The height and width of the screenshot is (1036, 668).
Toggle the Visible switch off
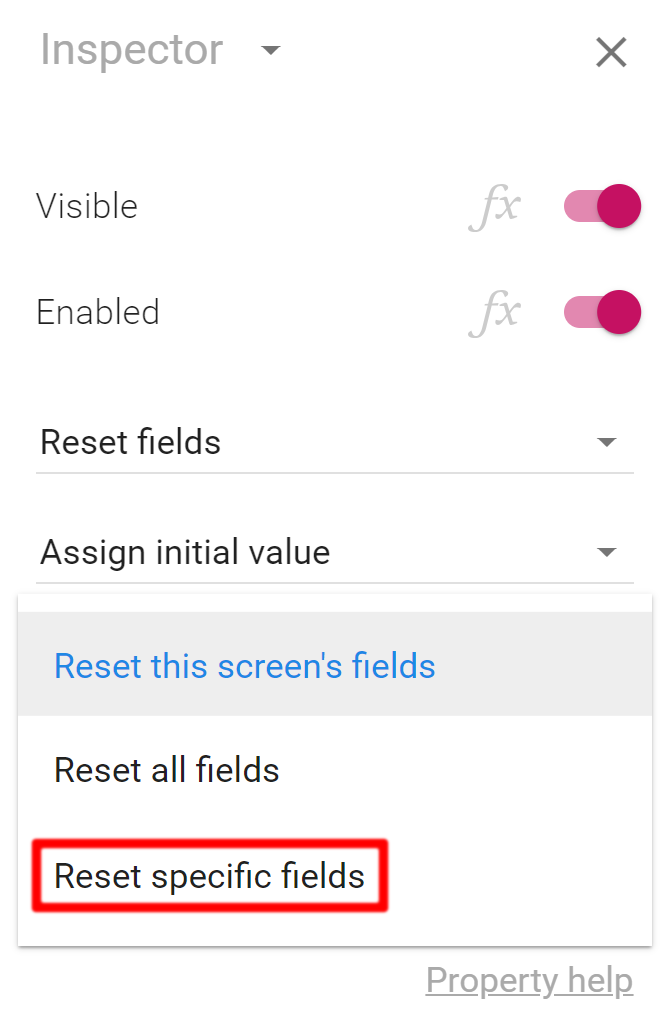point(602,206)
